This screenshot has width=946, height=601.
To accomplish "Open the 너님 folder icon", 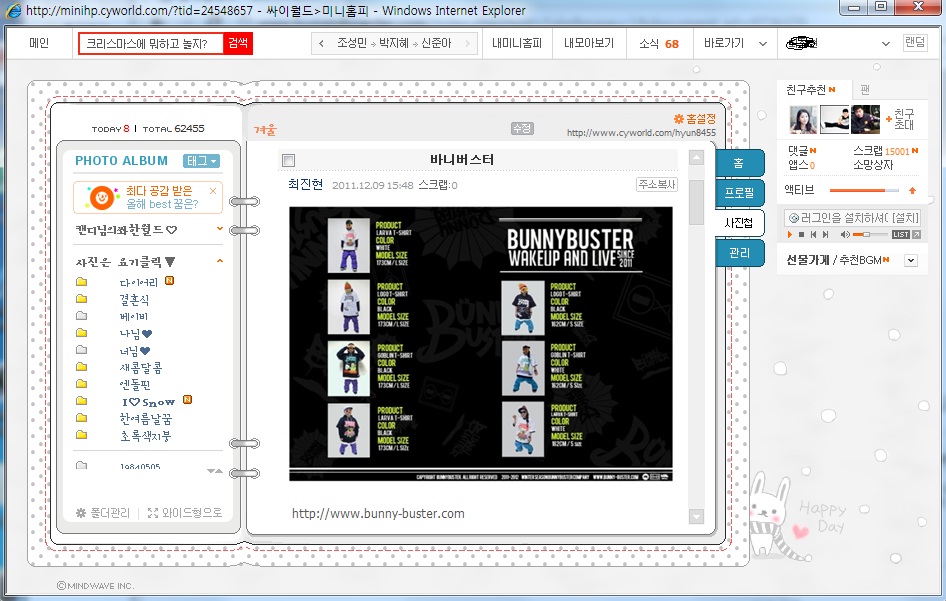I will [81, 349].
